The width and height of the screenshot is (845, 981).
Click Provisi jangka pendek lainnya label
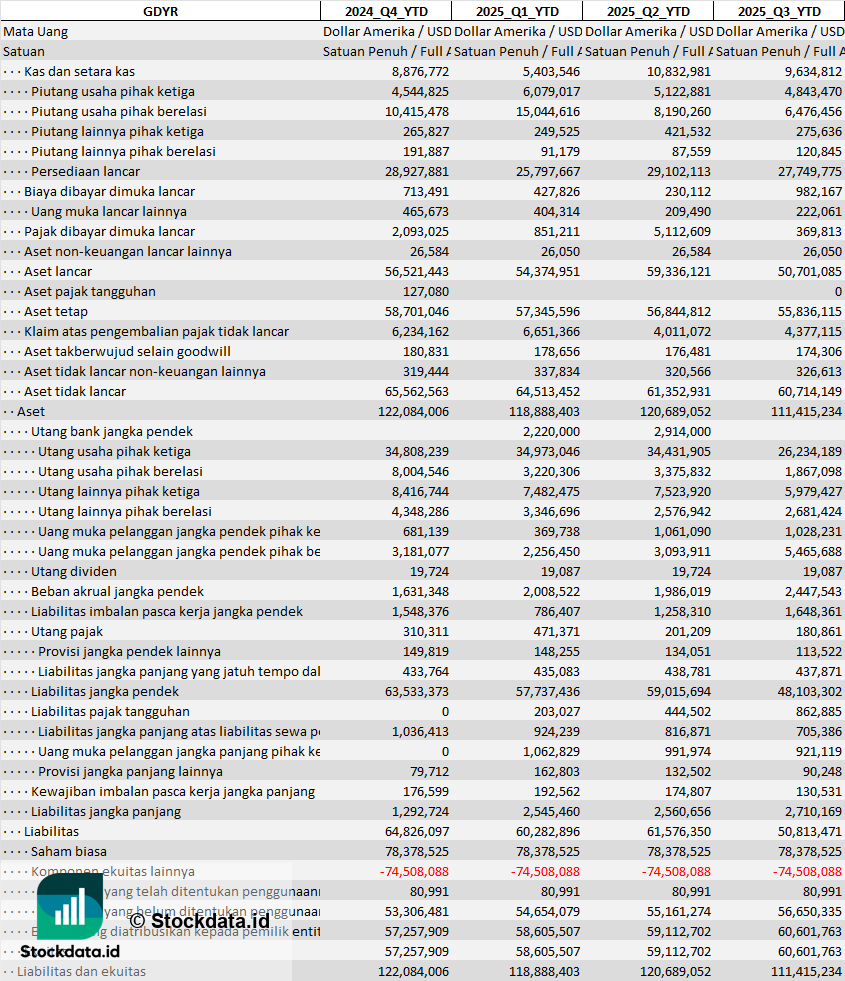click(129, 652)
